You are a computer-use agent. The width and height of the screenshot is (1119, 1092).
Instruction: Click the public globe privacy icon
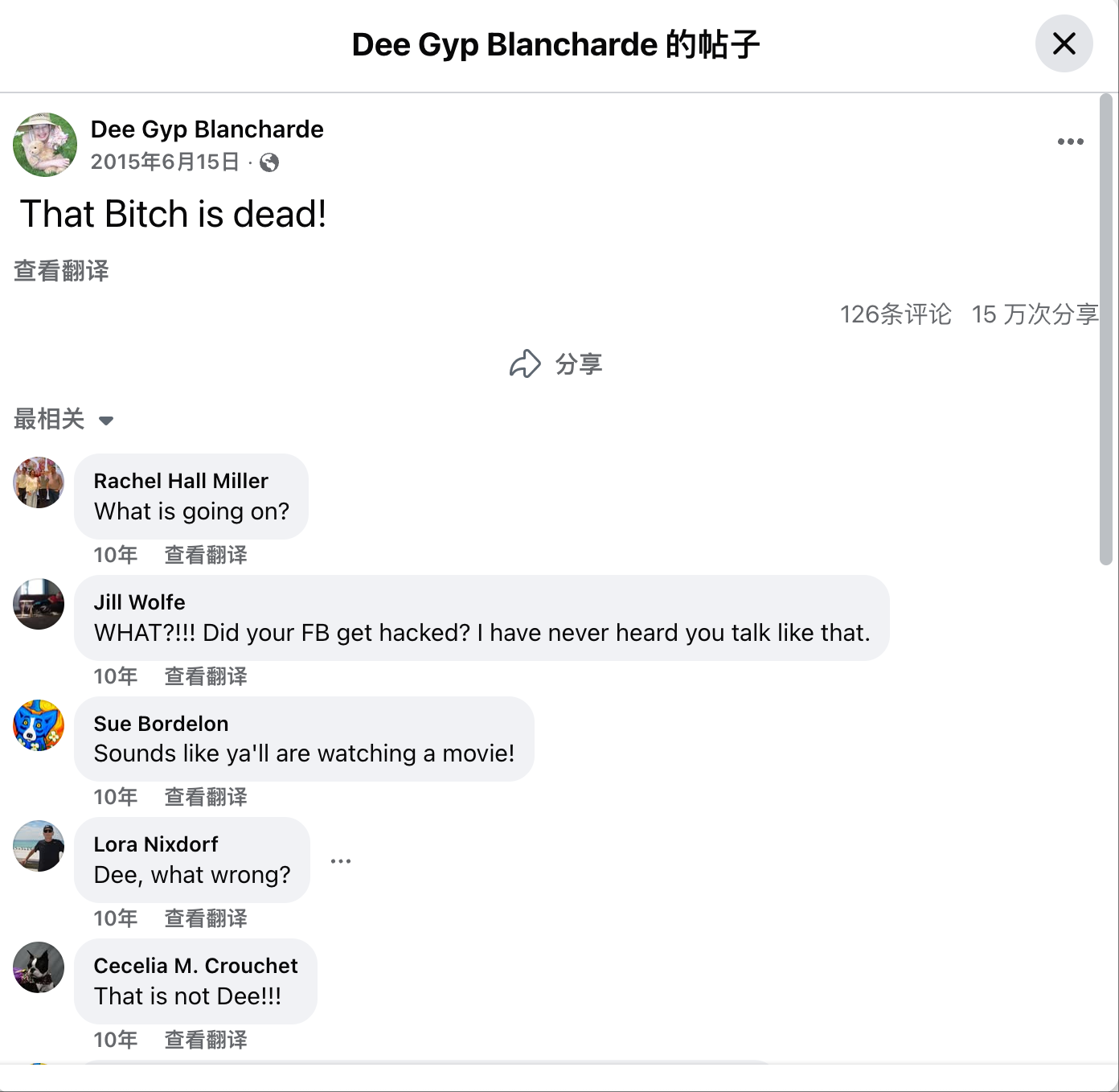[269, 162]
